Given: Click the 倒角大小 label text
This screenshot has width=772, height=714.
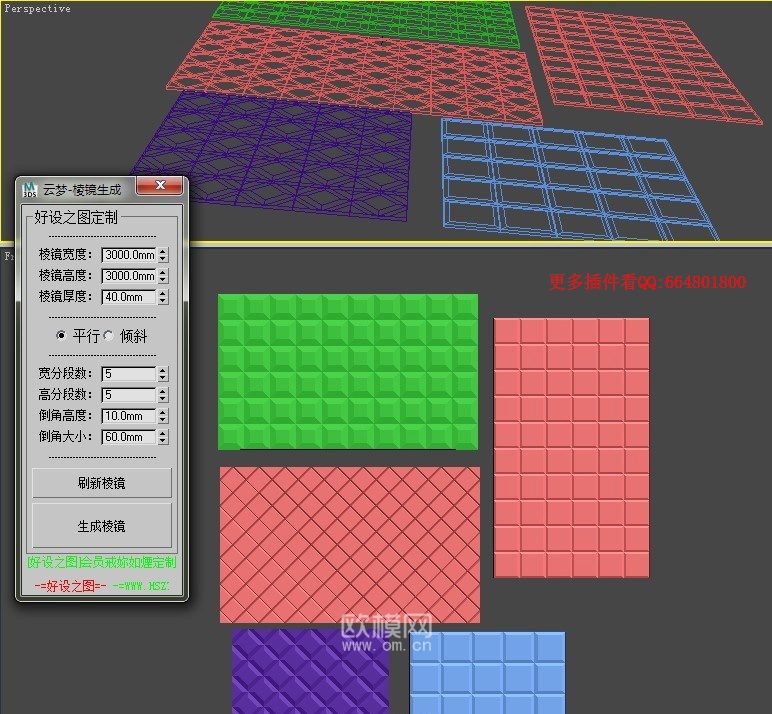Looking at the screenshot, I should [65, 437].
